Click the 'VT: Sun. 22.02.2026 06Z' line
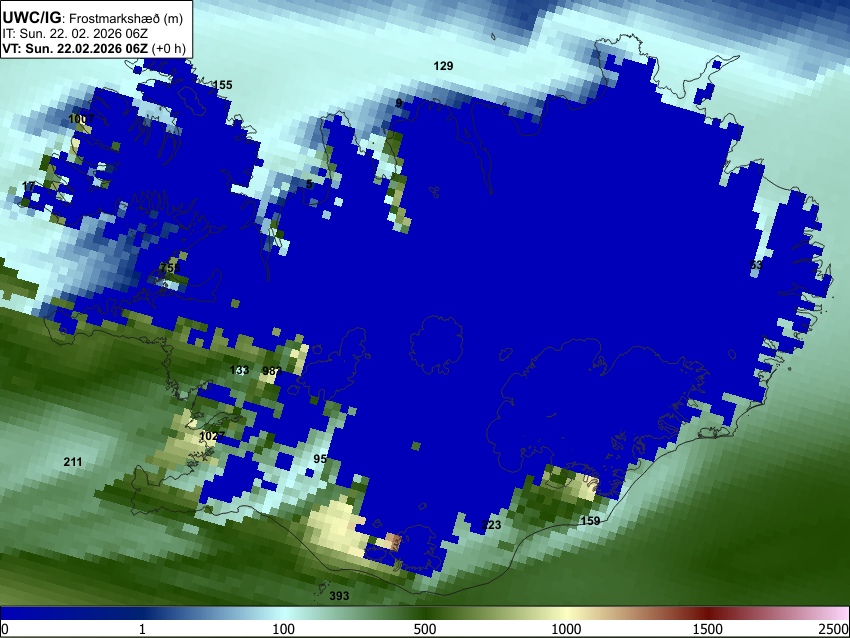This screenshot has height=638, width=850. [x=75, y=48]
